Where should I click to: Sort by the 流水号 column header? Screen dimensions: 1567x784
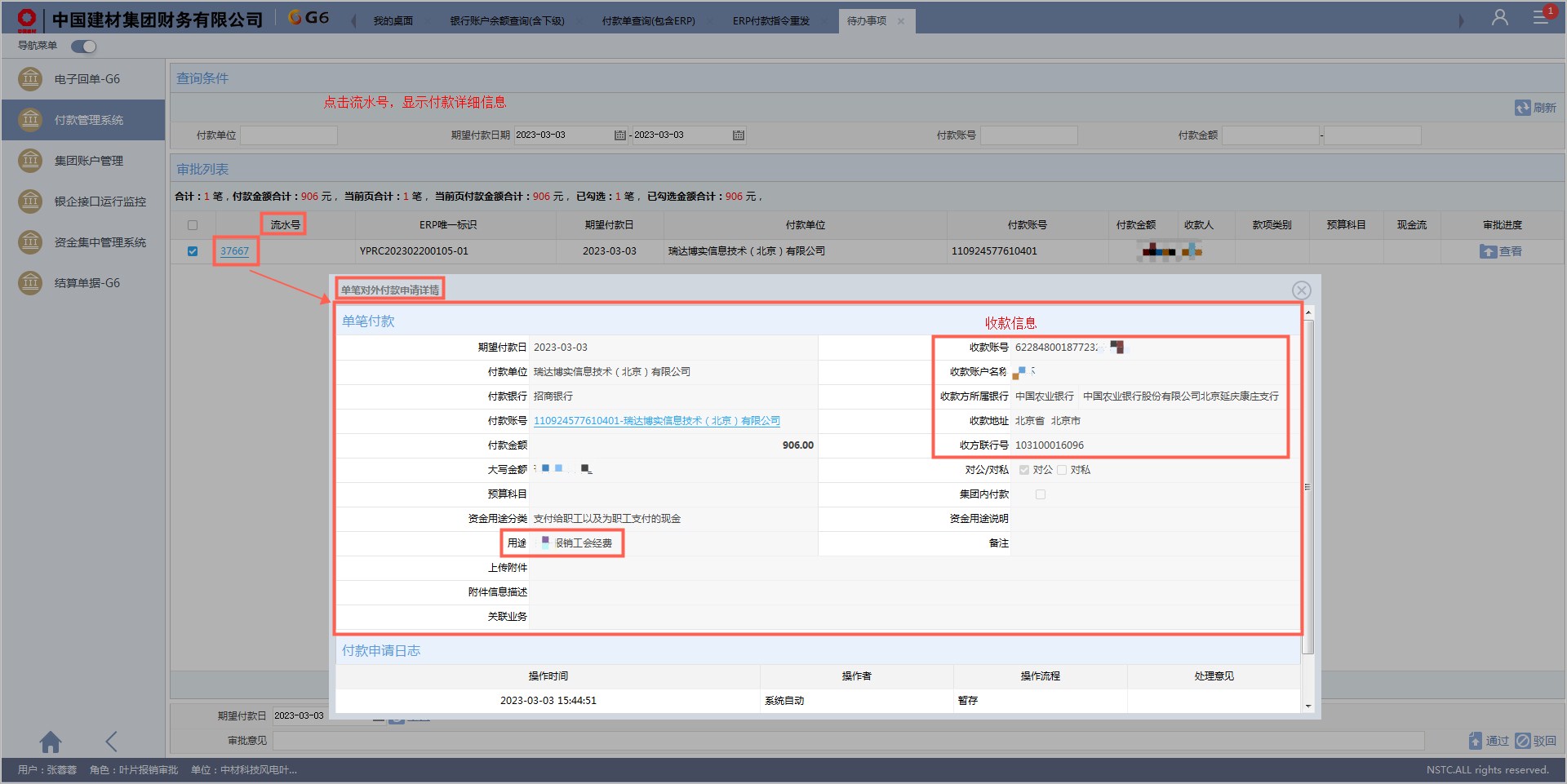(286, 225)
